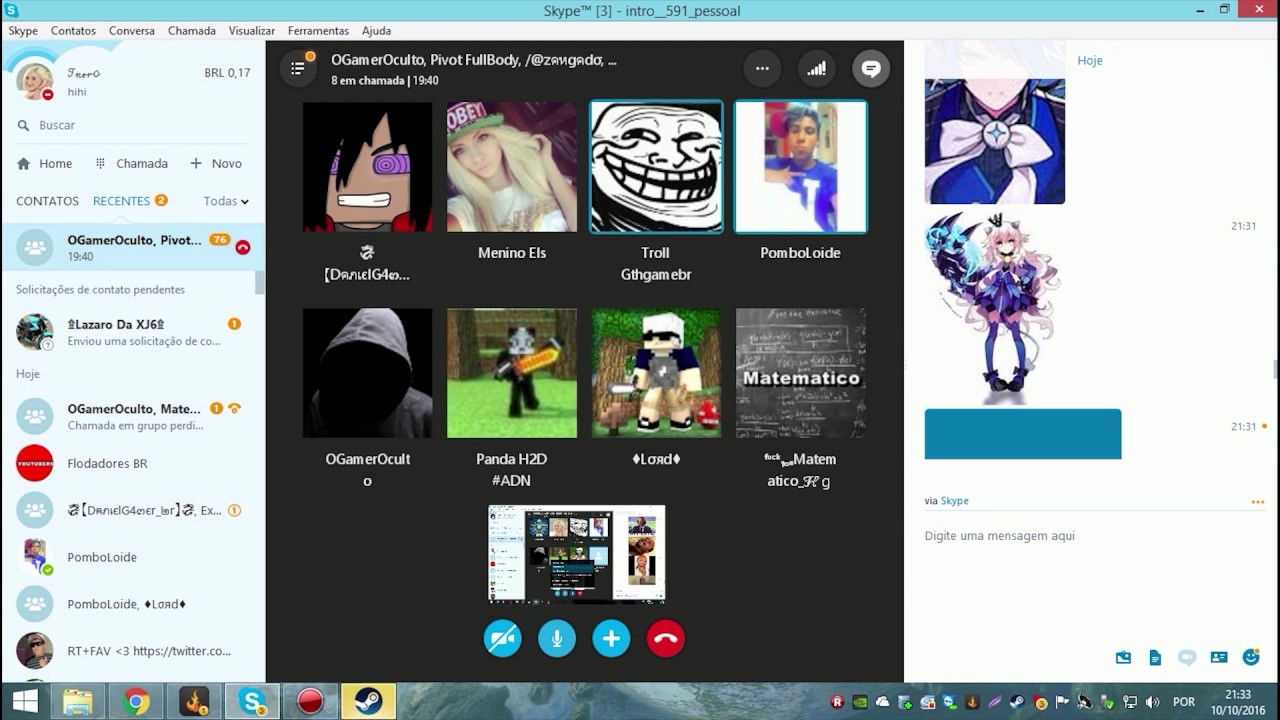
Task: Open the Flodadores BR conversation
Action: tap(132, 463)
